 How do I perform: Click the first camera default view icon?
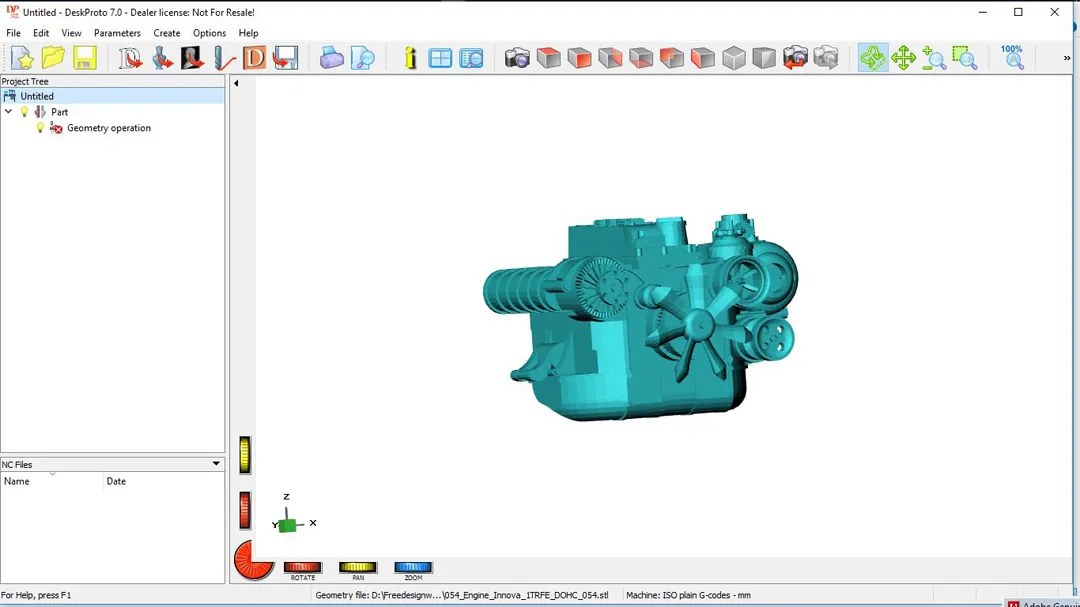pos(517,58)
